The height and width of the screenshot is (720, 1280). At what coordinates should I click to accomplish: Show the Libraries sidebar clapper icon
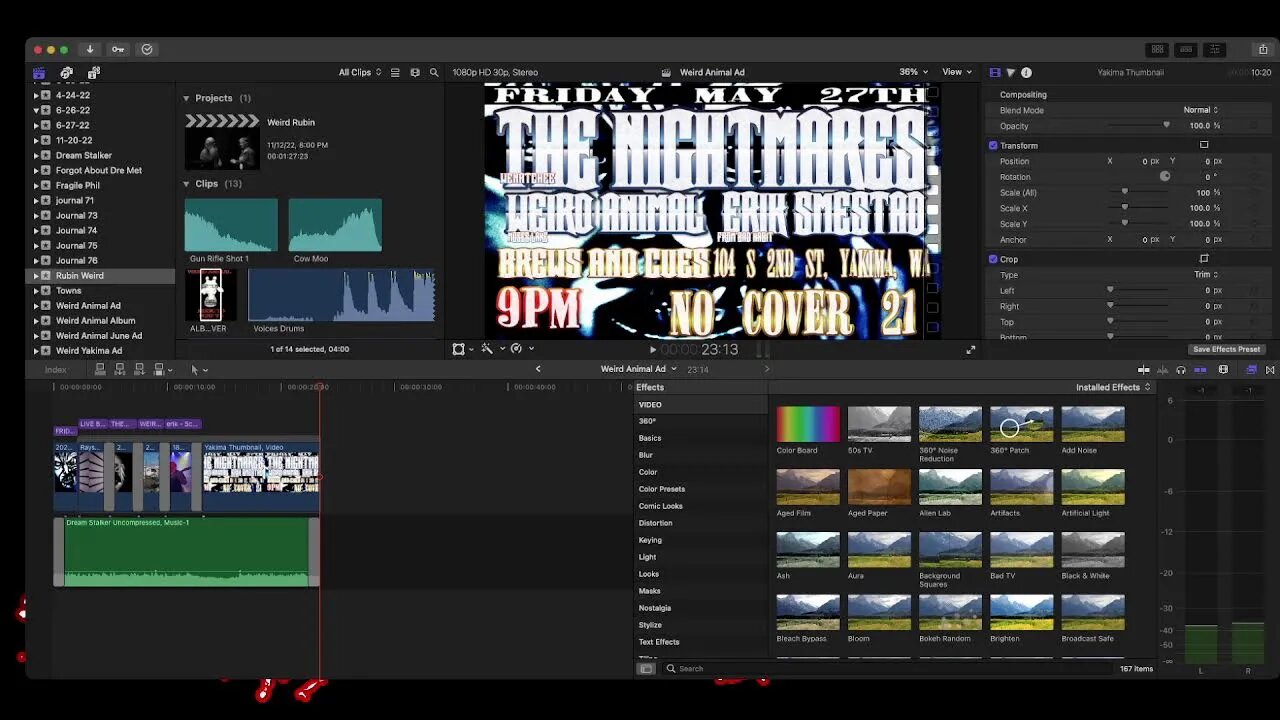point(39,73)
